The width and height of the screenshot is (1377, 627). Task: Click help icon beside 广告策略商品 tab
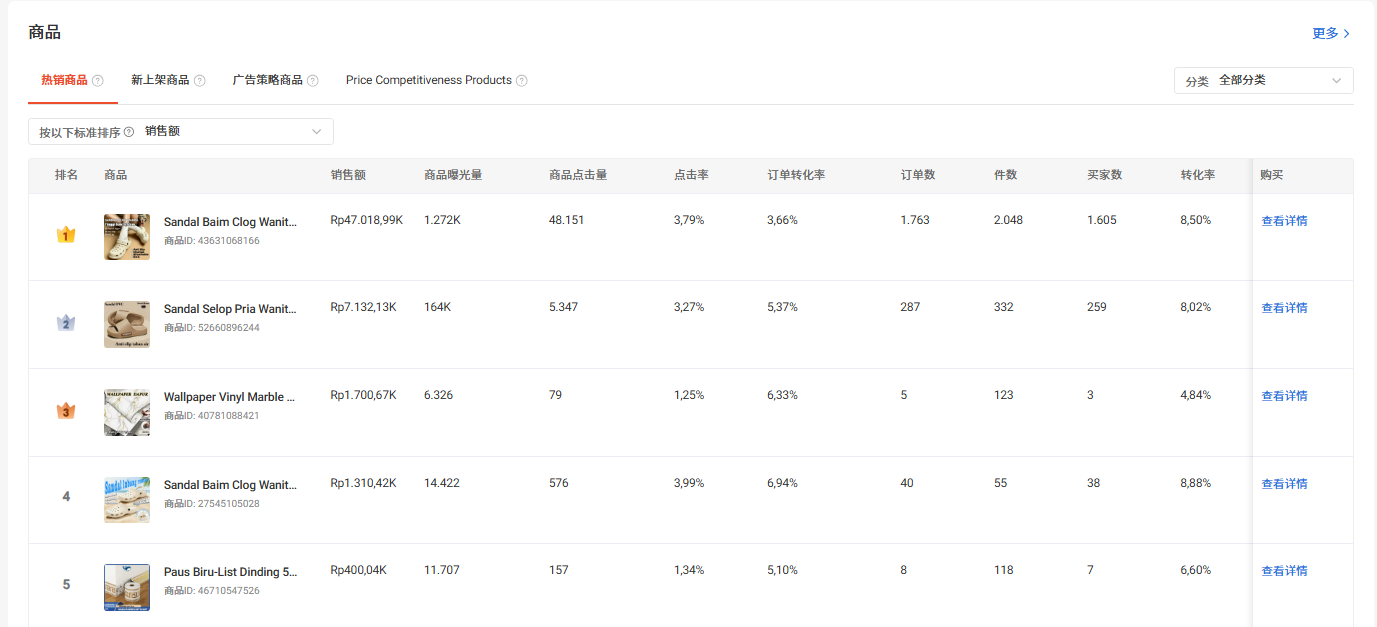[x=313, y=81]
